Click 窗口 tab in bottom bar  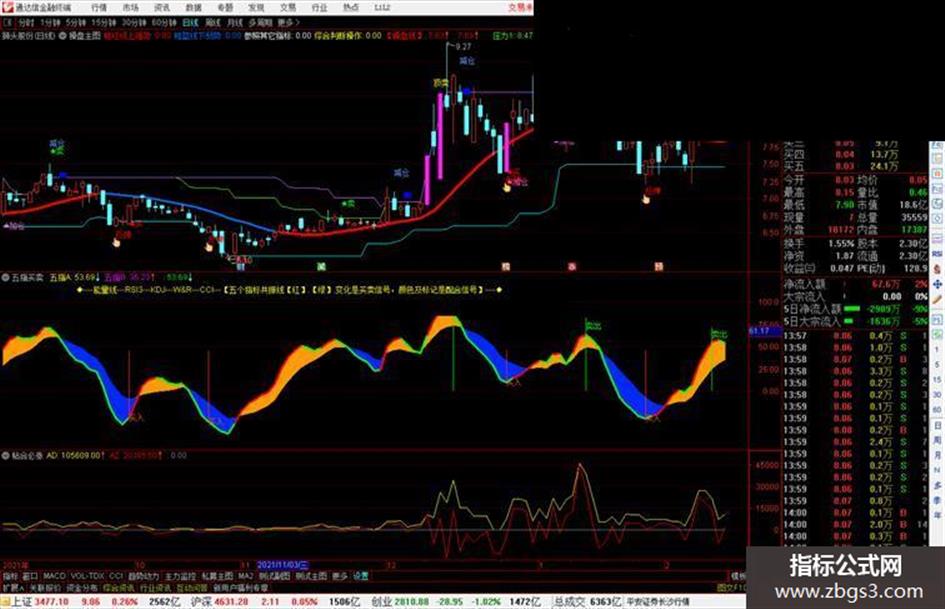click(x=30, y=576)
